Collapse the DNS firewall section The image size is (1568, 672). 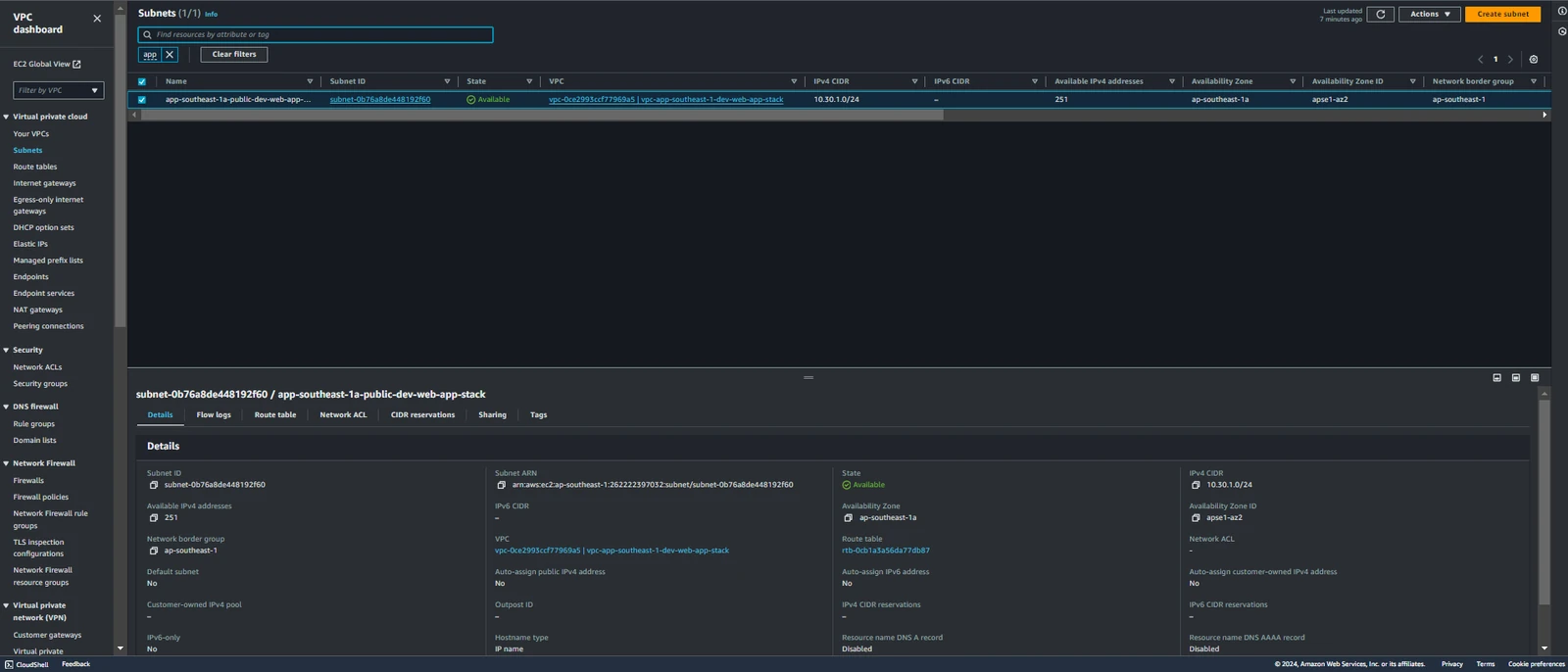[6, 407]
